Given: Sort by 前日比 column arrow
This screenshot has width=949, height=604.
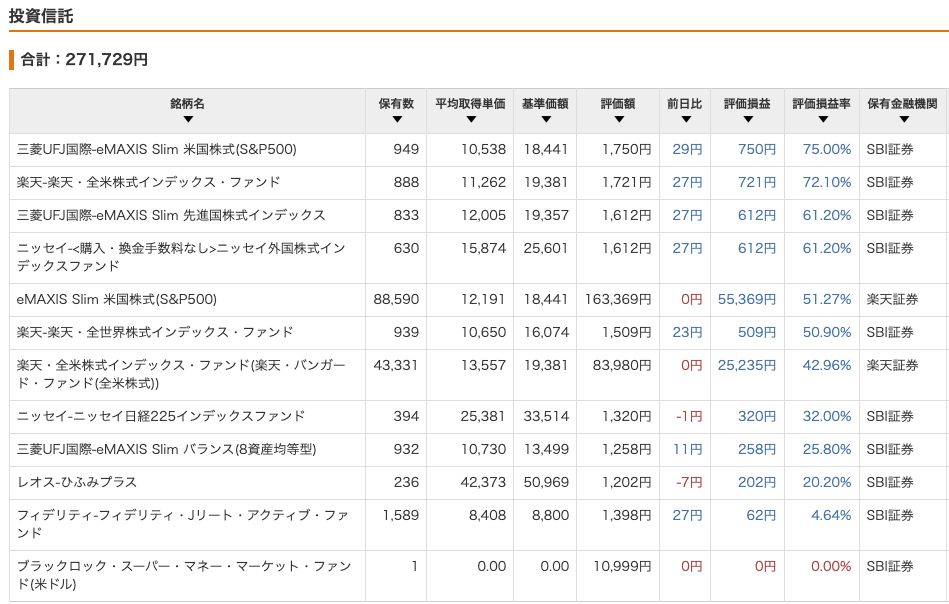Looking at the screenshot, I should pyautogui.click(x=686, y=119).
